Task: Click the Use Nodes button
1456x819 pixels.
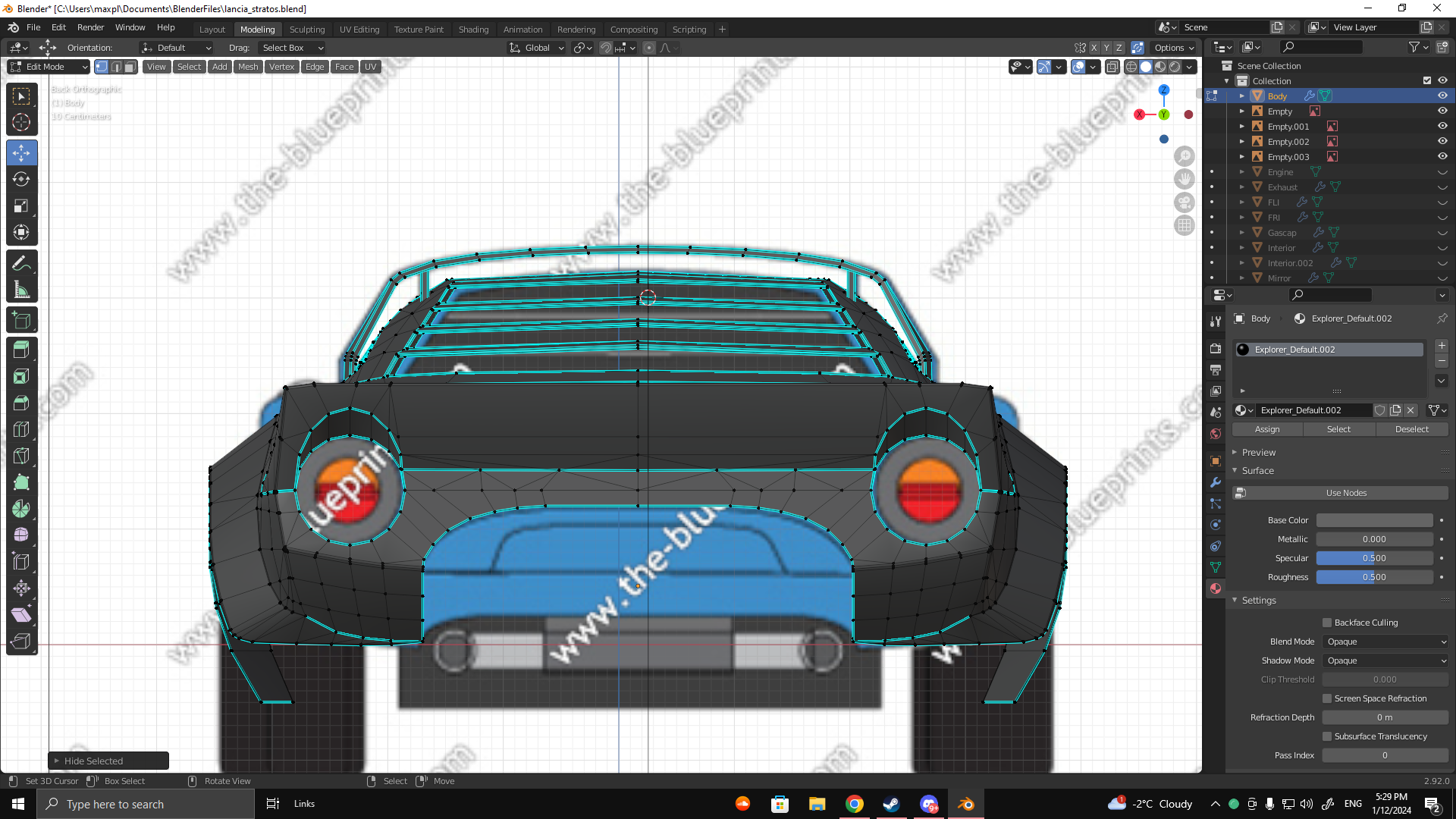Action: point(1345,493)
